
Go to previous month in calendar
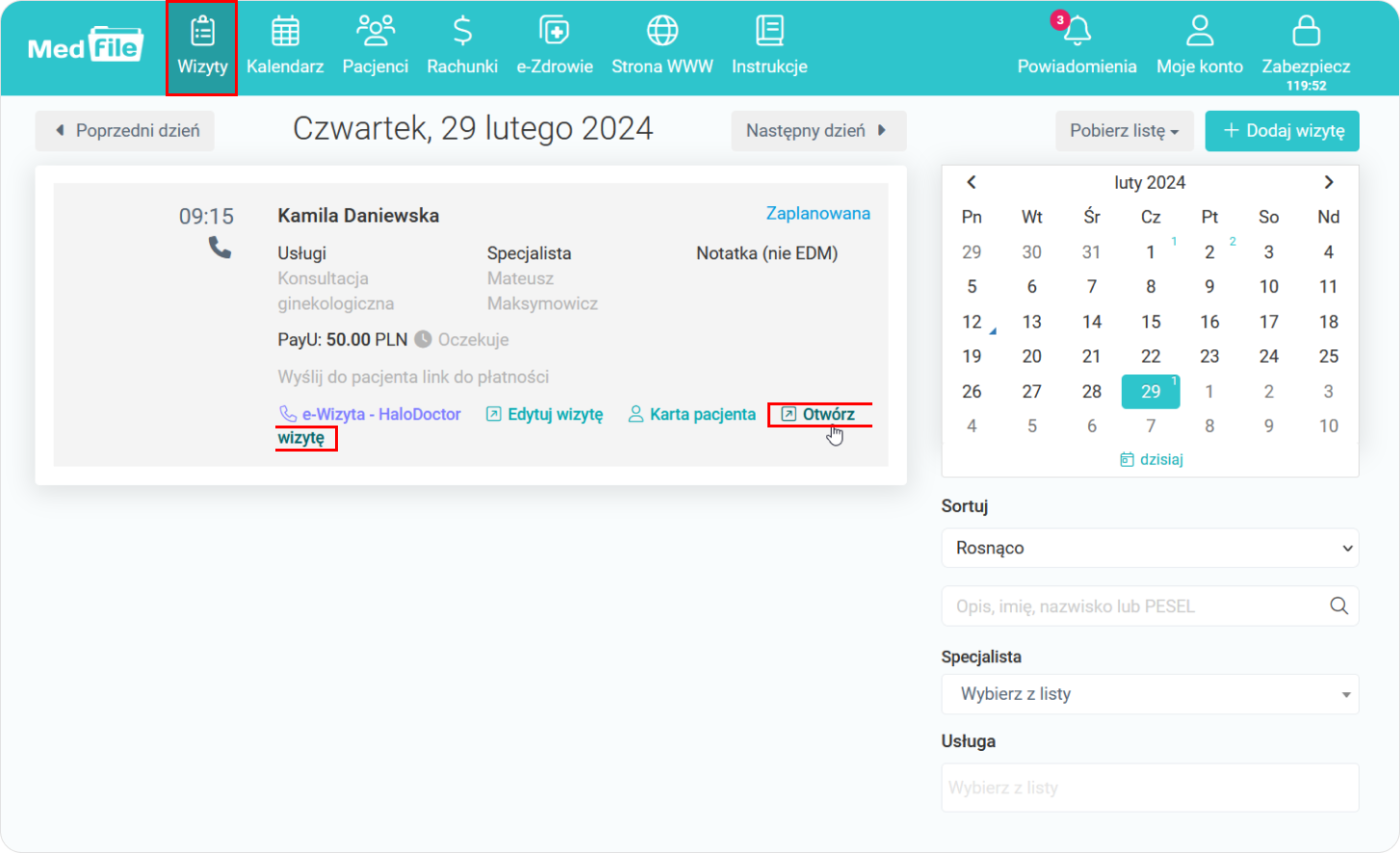[972, 182]
